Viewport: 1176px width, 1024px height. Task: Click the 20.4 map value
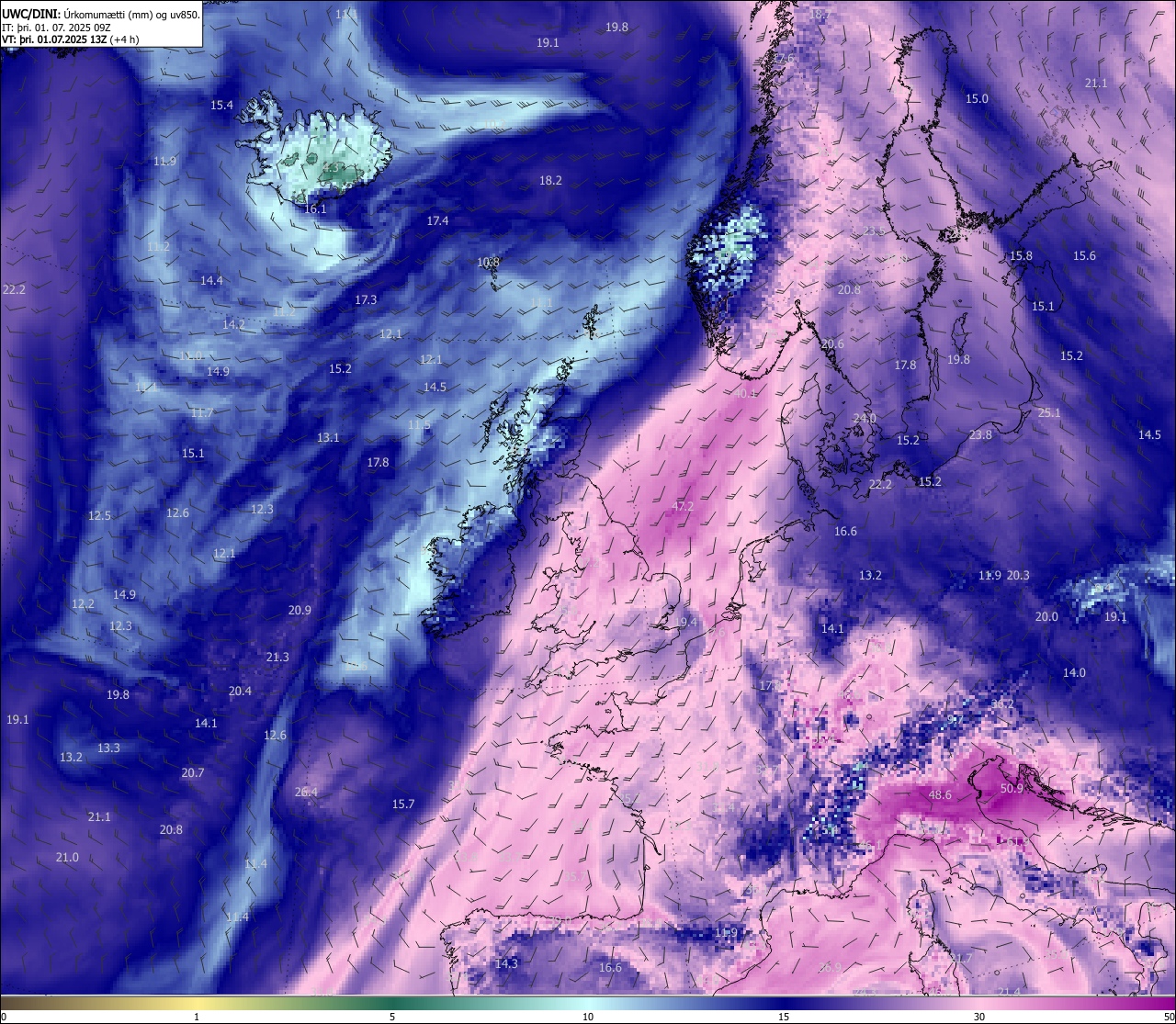tap(240, 692)
